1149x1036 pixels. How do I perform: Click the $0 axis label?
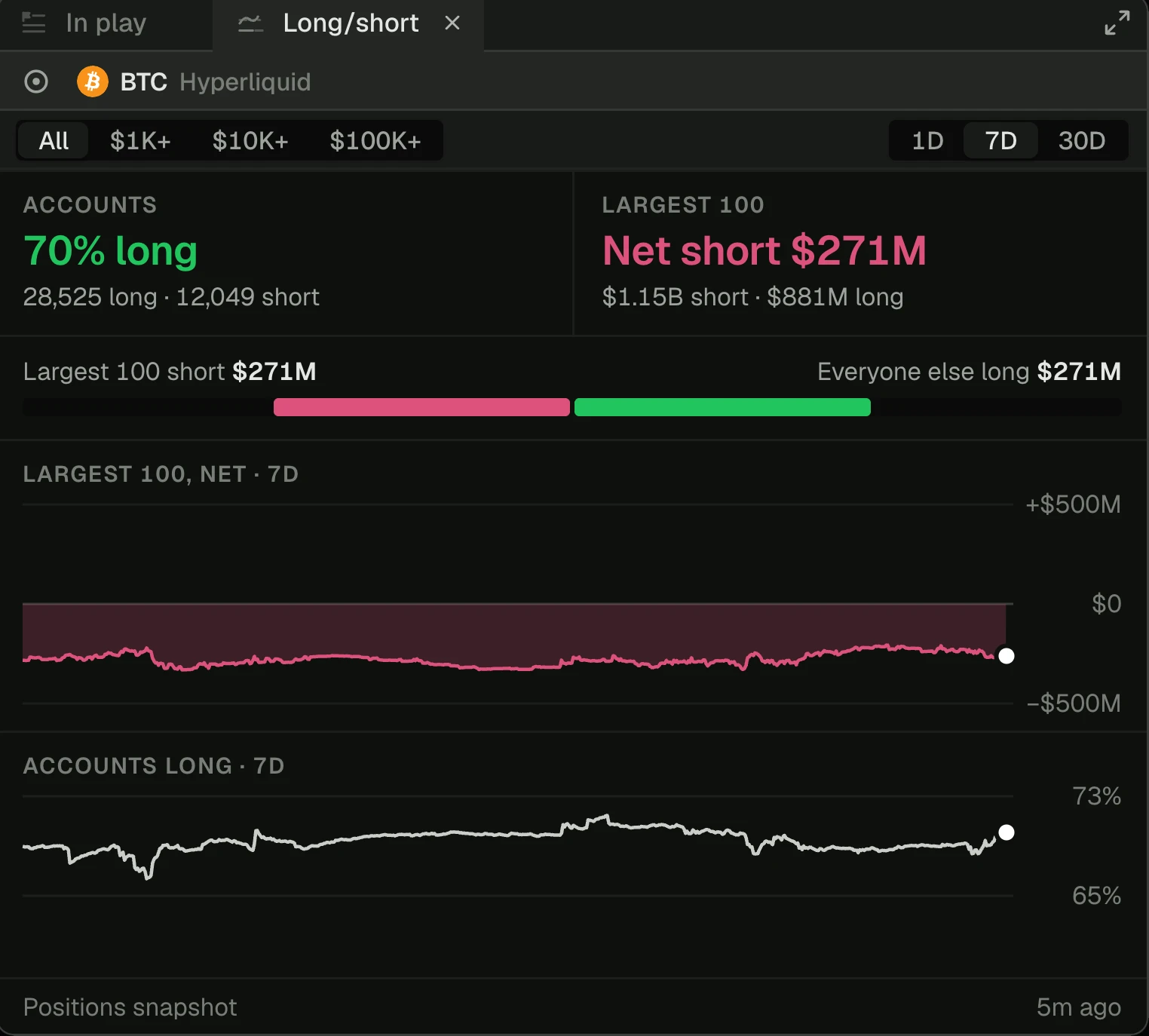(x=1106, y=604)
